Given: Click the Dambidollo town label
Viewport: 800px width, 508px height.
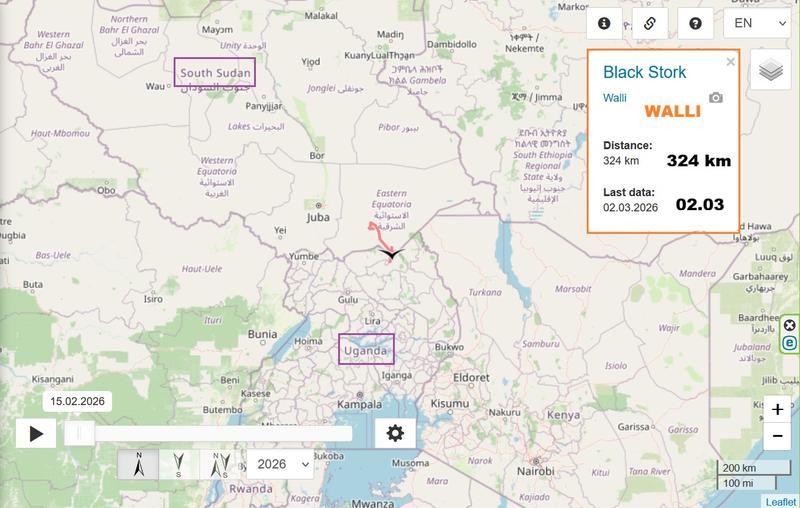Looking at the screenshot, I should 452,44.
